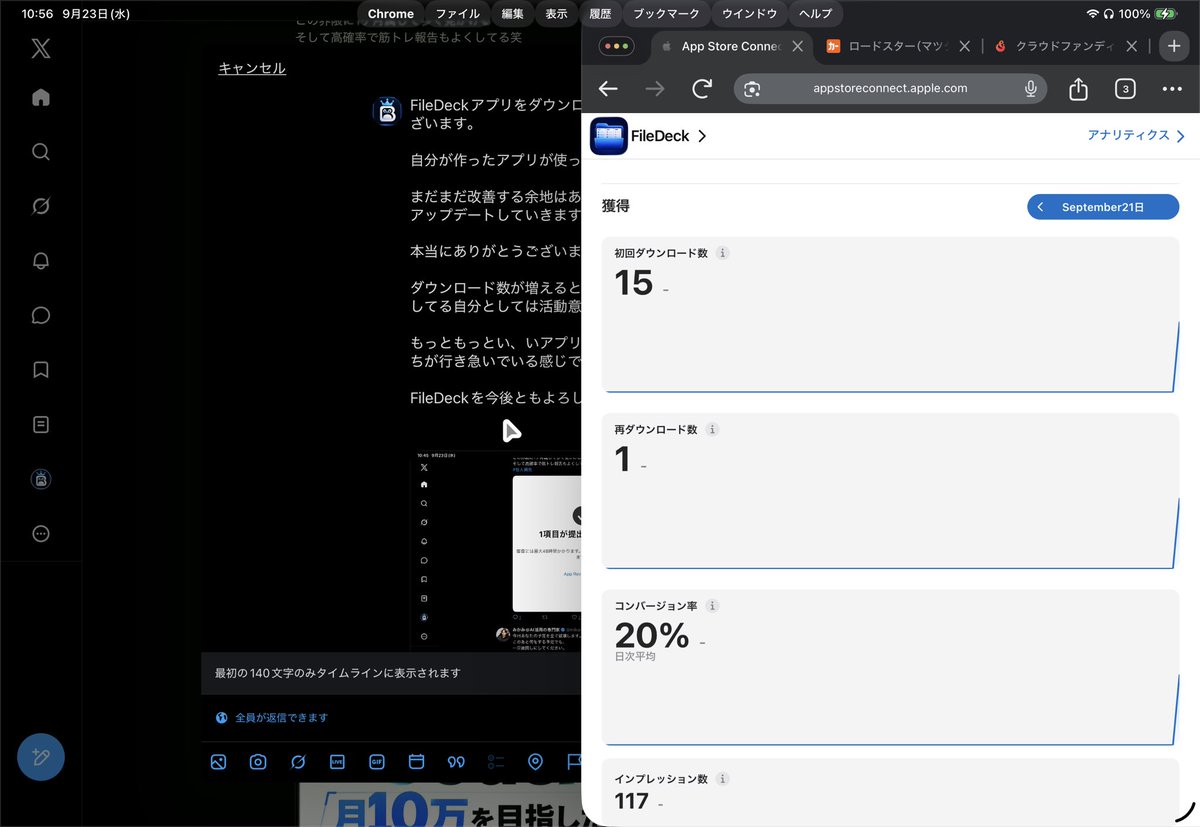1200x827 pixels.
Task: Click the X logo at top left
Action: click(x=41, y=48)
